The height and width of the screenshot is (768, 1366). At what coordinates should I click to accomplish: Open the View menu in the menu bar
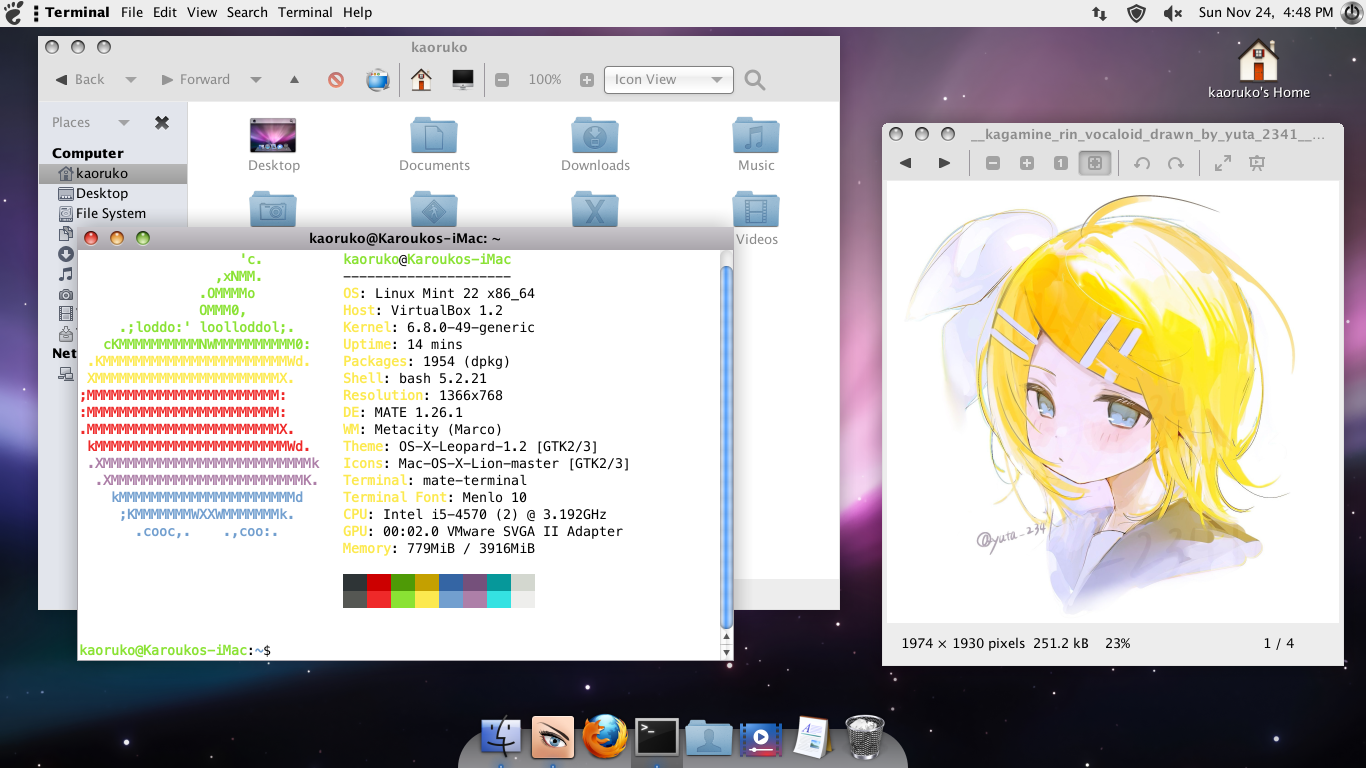click(x=202, y=12)
